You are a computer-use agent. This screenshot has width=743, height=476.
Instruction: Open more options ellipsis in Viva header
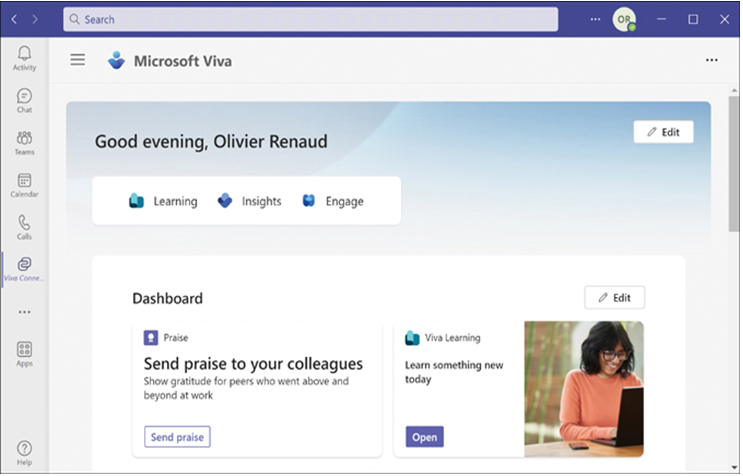click(711, 60)
